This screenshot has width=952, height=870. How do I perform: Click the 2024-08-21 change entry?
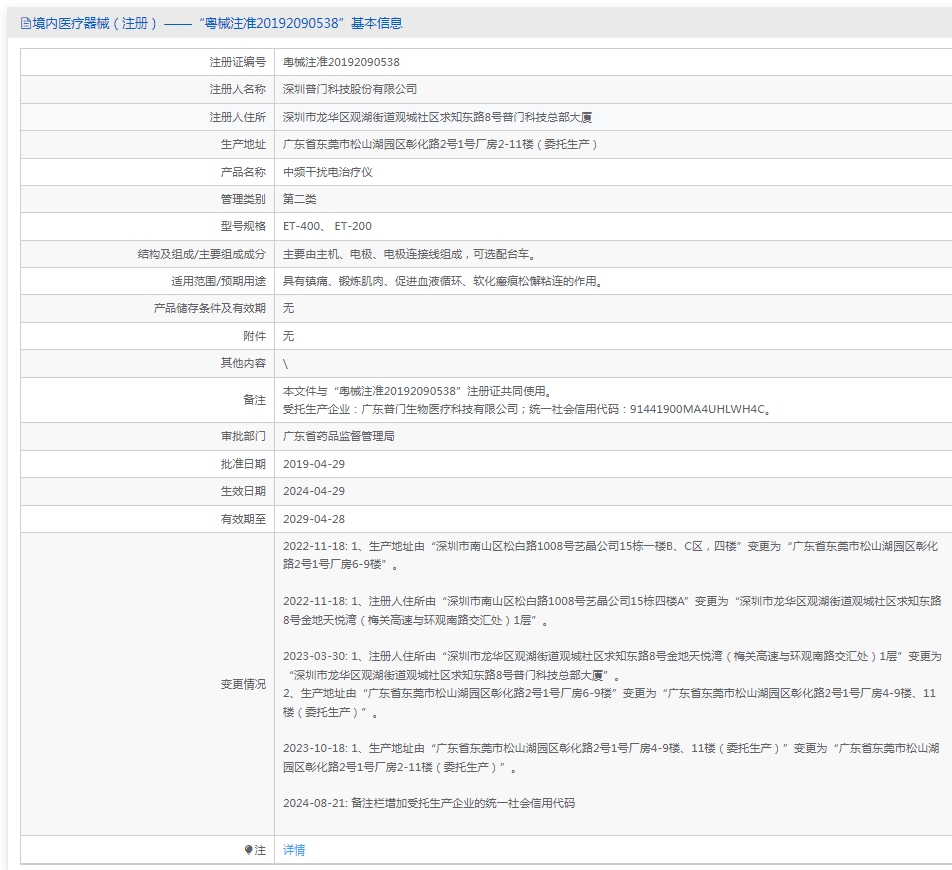click(x=429, y=803)
